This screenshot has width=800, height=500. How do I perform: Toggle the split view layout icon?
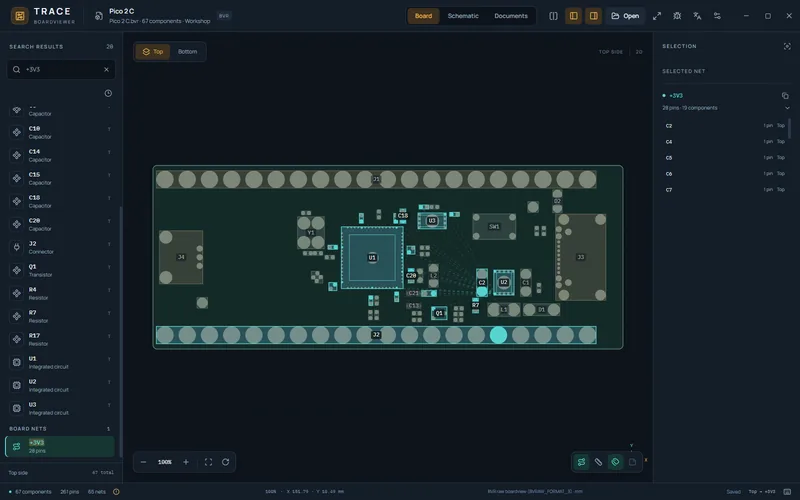[x=553, y=16]
